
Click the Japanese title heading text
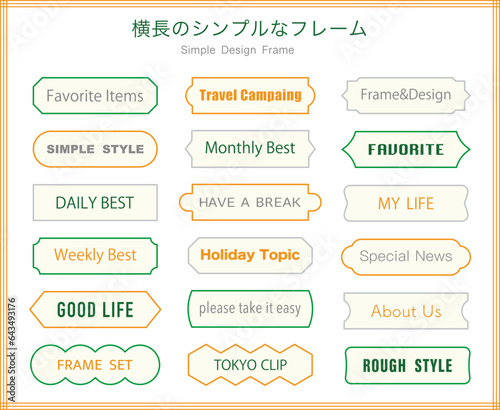pos(249,29)
